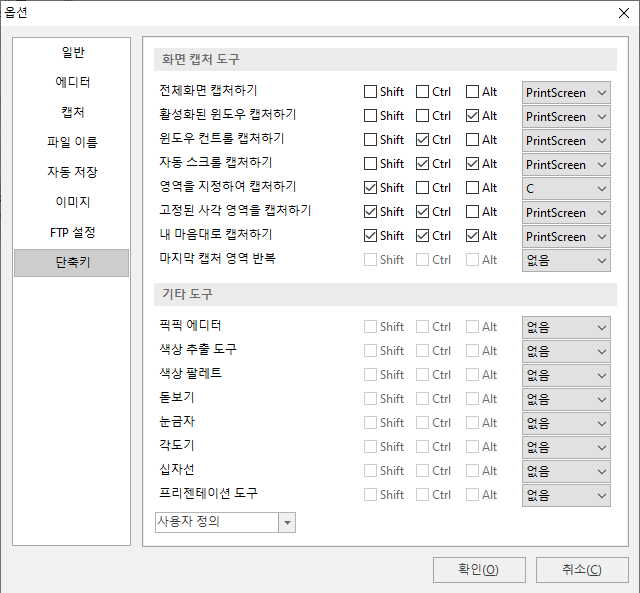Screen dimensions: 640x593
Task: Open the C key dropdown for 영역을 지정하여 캡처하기
Action: coord(566,189)
